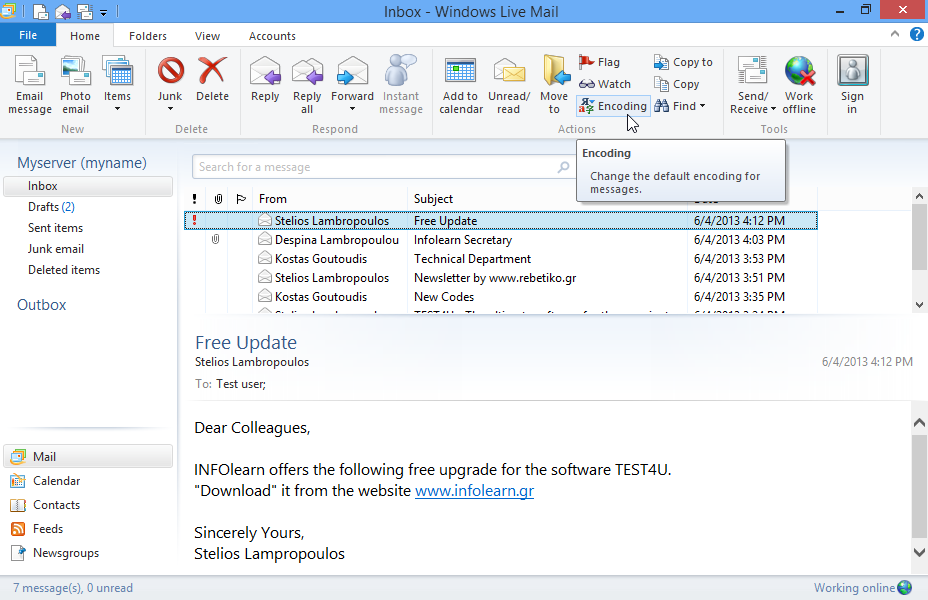
Task: Click the Sign in button
Action: tap(852, 85)
